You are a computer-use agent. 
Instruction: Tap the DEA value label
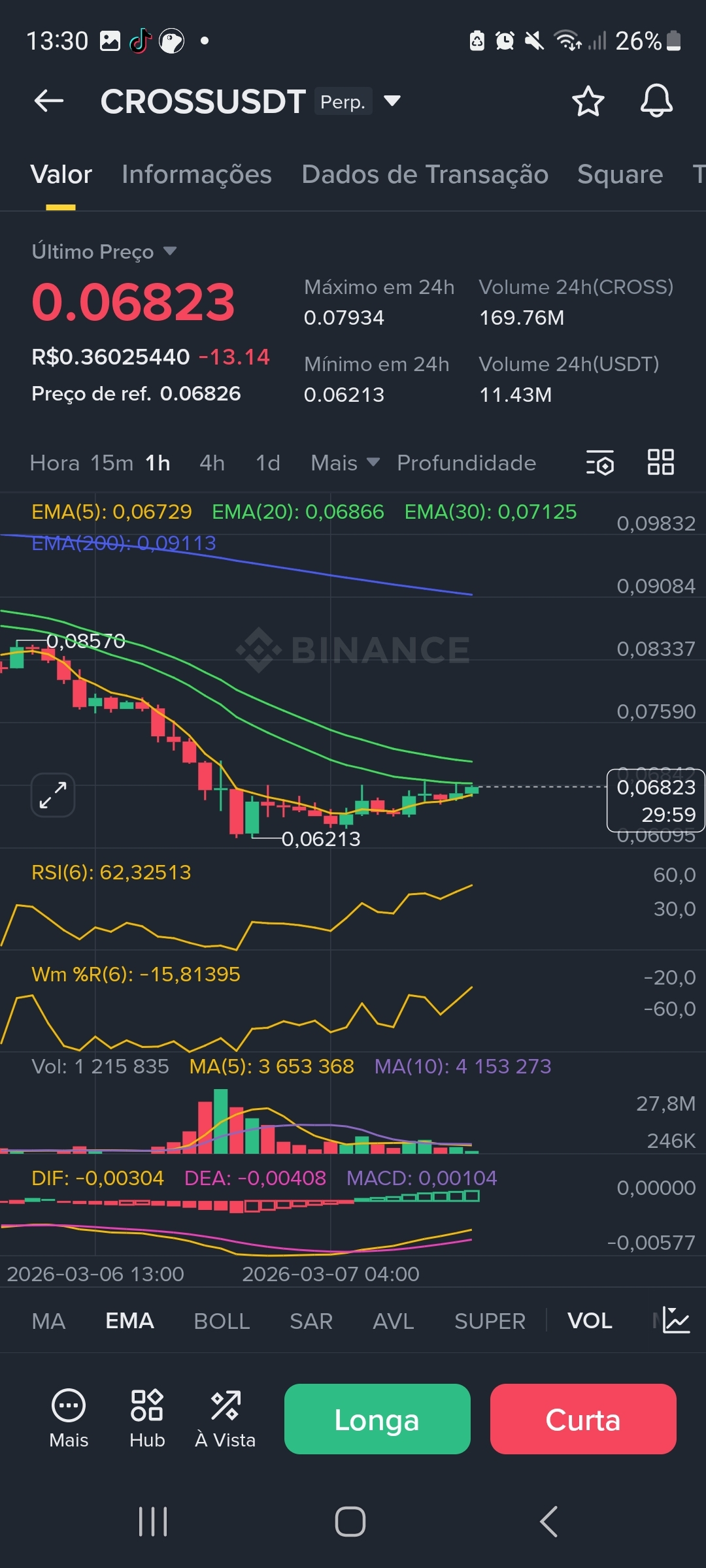pos(255,1178)
